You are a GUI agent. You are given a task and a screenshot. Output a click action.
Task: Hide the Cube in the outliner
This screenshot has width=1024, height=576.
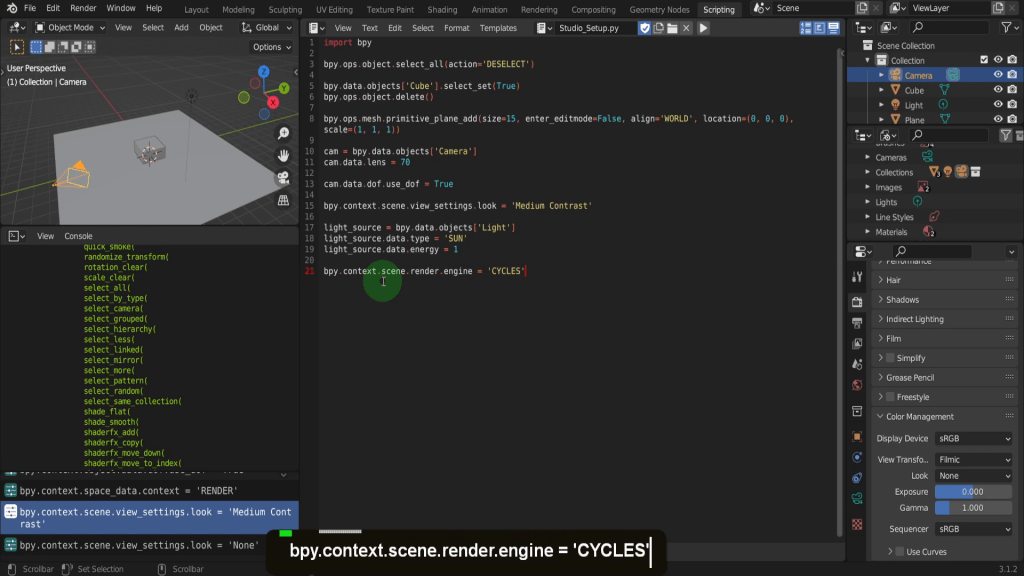(x=997, y=90)
